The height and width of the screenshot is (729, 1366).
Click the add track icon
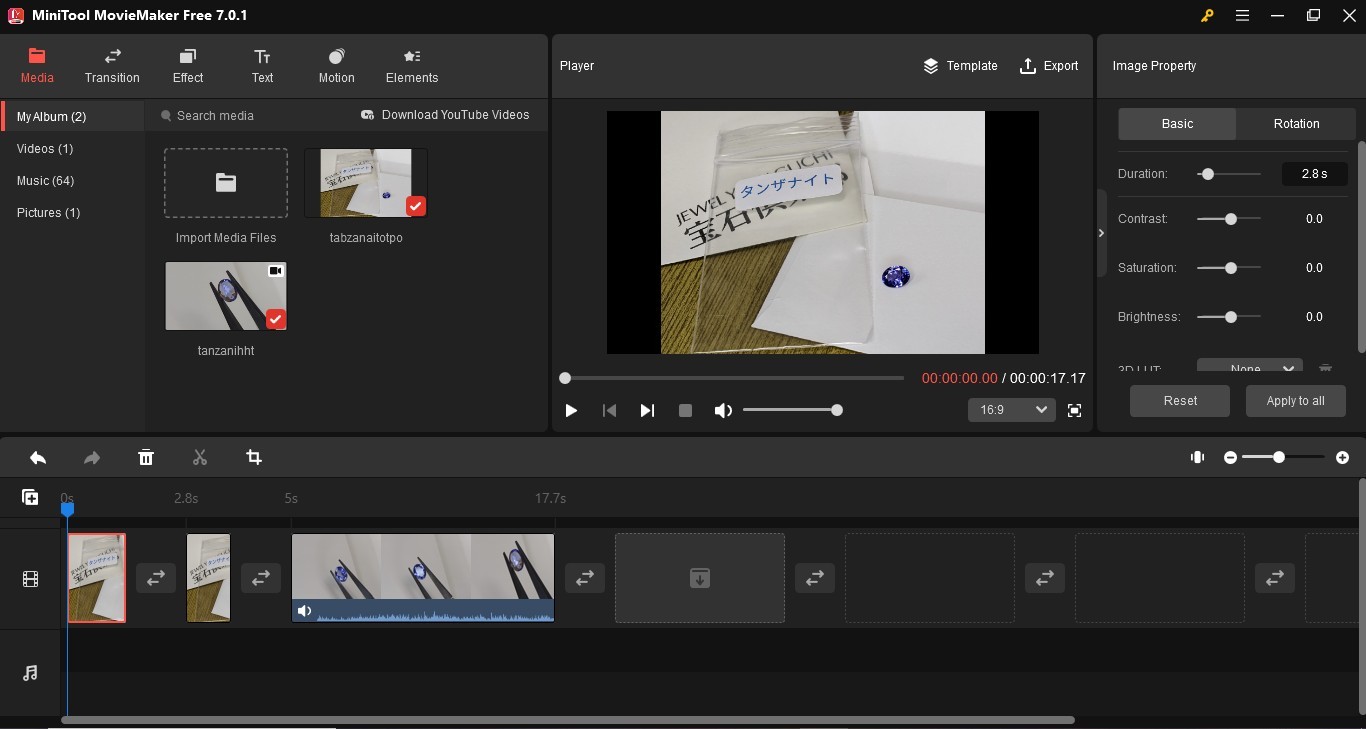(30, 497)
